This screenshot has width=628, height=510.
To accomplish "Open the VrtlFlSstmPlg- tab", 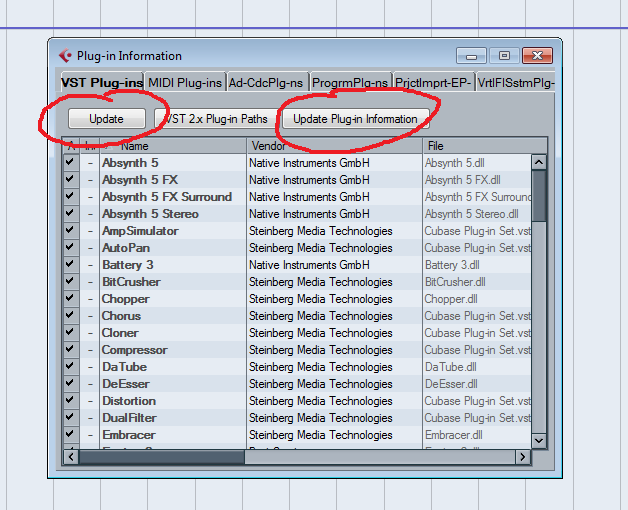I will 516,83.
